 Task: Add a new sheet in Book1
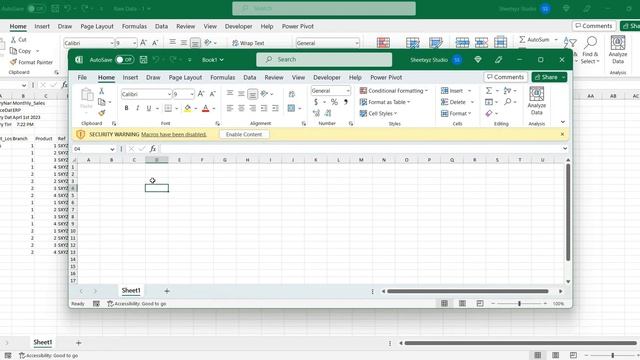point(167,291)
